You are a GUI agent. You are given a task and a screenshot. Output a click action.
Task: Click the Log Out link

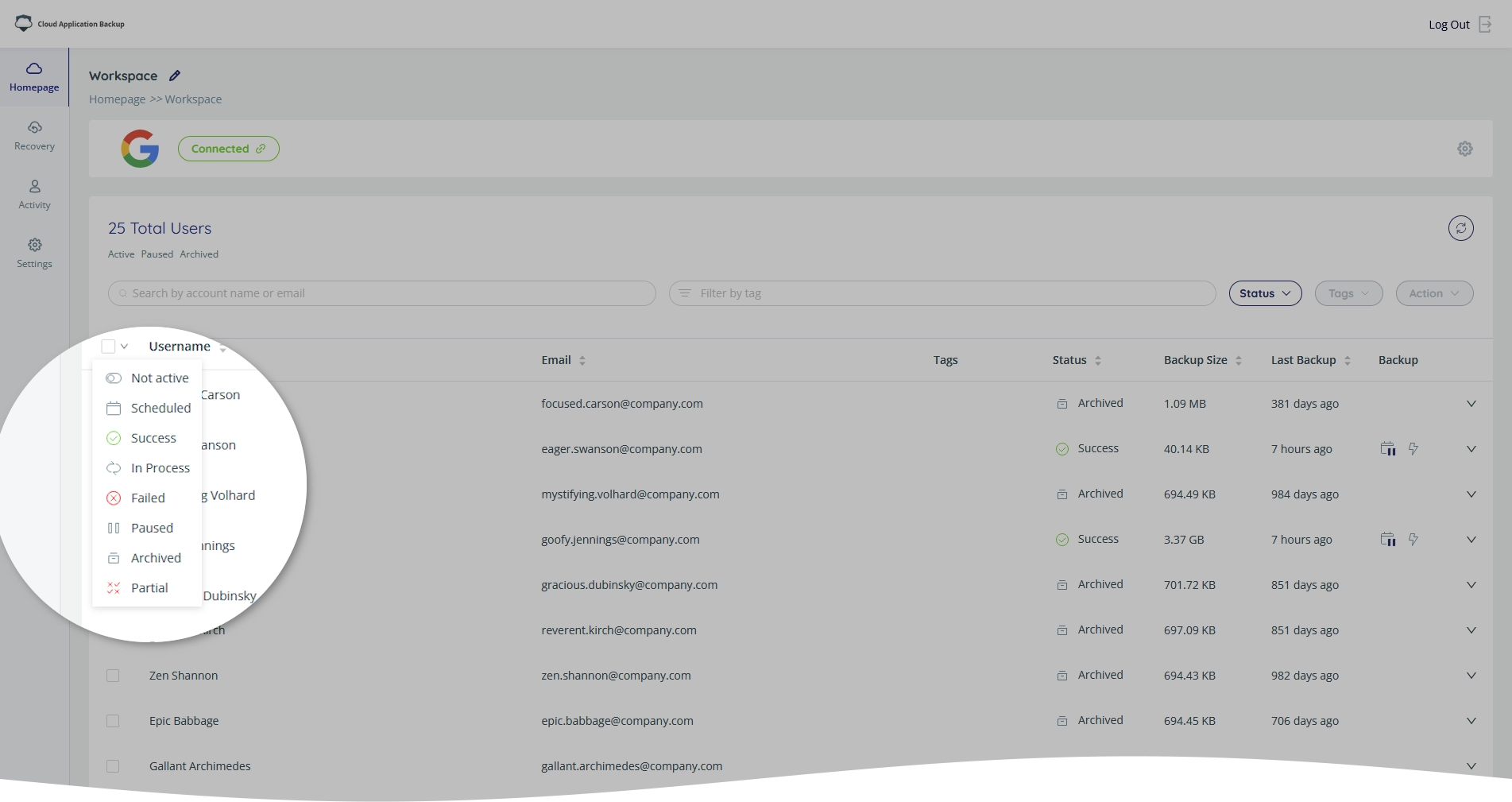[1449, 25]
